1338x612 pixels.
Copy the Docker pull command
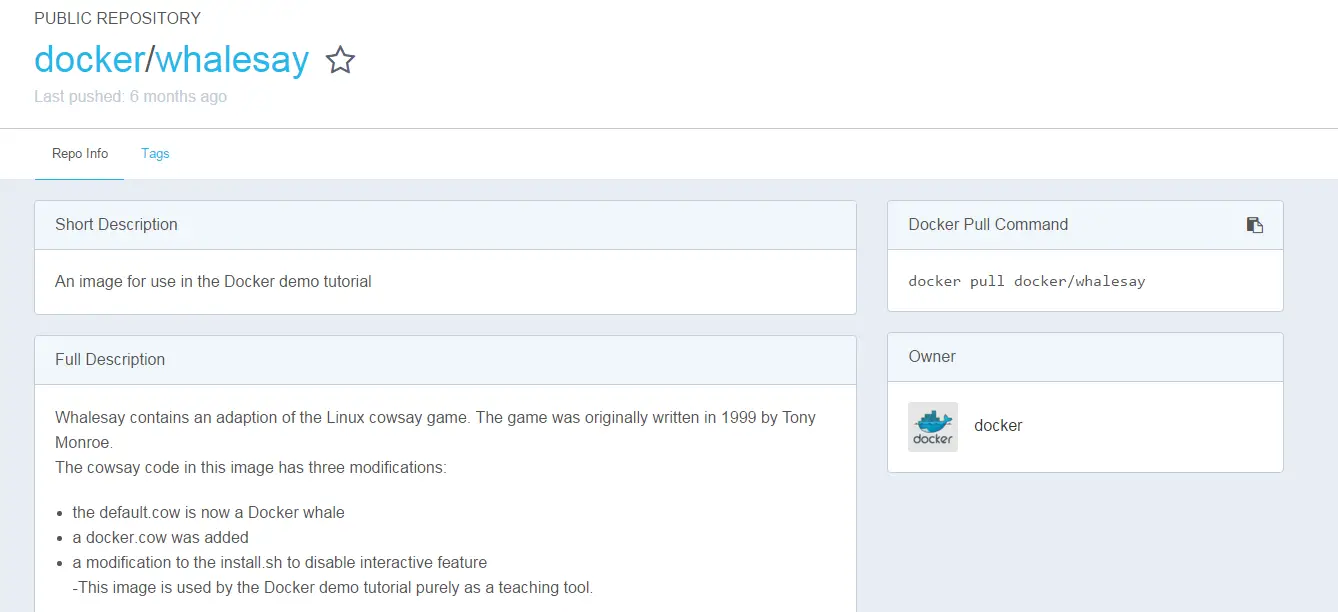[1254, 225]
